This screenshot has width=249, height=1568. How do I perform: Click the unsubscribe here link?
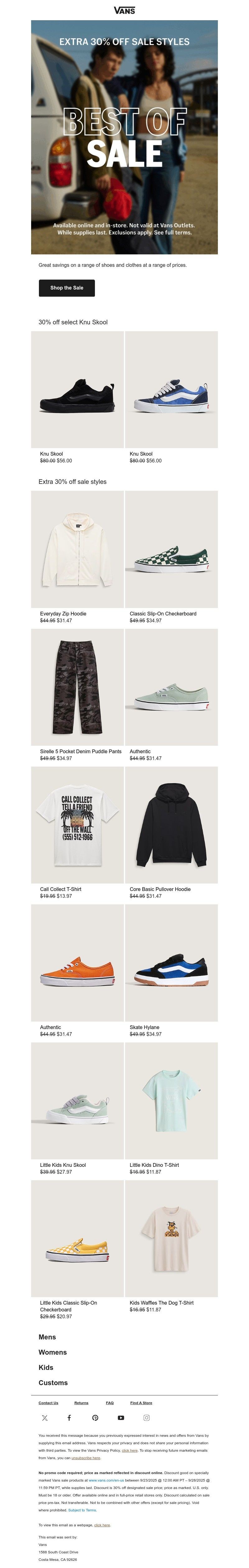(x=86, y=1458)
